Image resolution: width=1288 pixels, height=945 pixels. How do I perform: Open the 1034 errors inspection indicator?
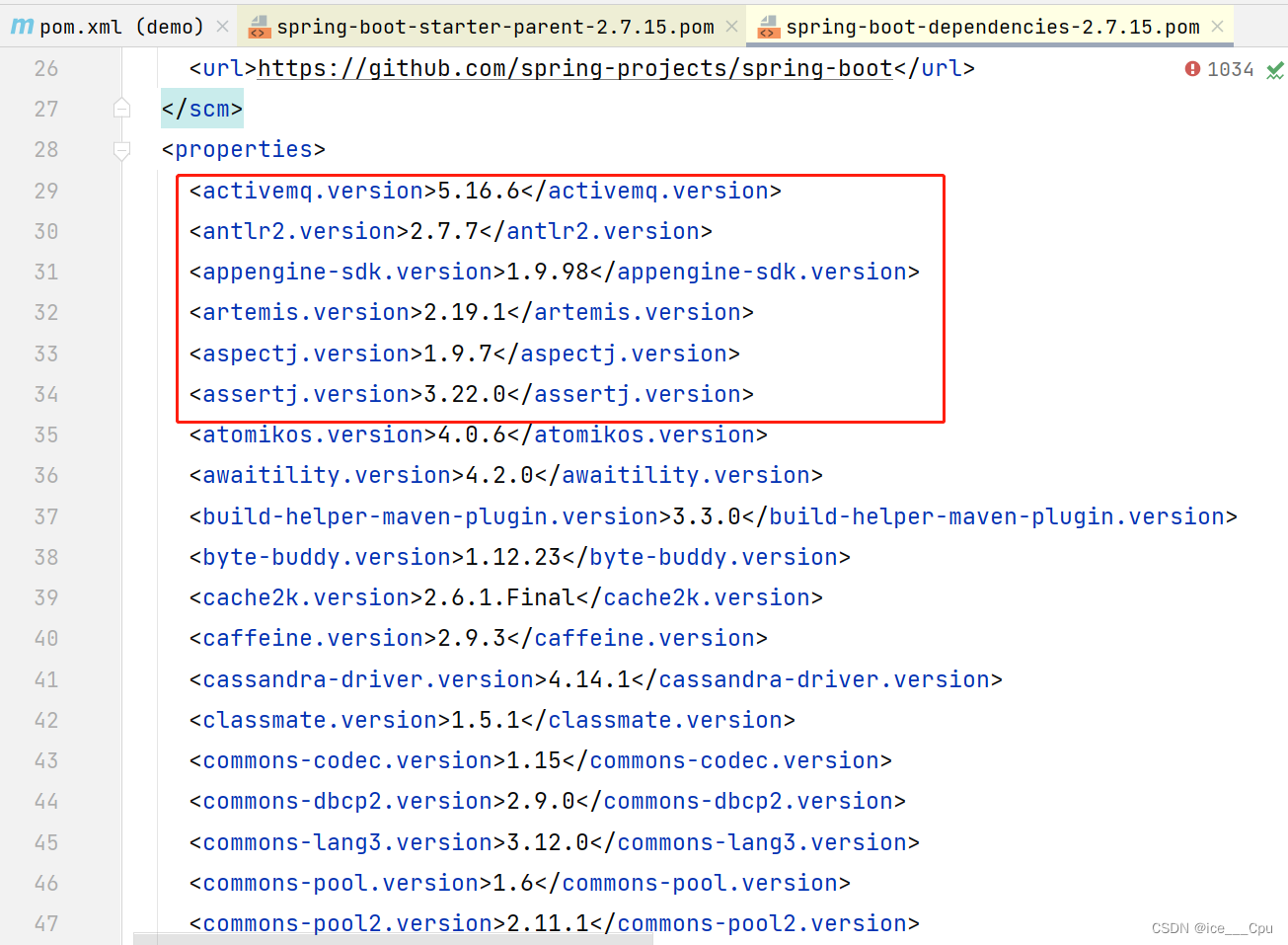pyautogui.click(x=1219, y=69)
